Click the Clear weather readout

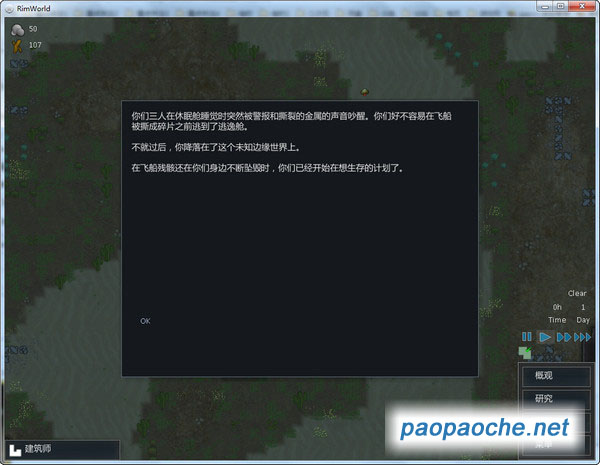point(577,293)
